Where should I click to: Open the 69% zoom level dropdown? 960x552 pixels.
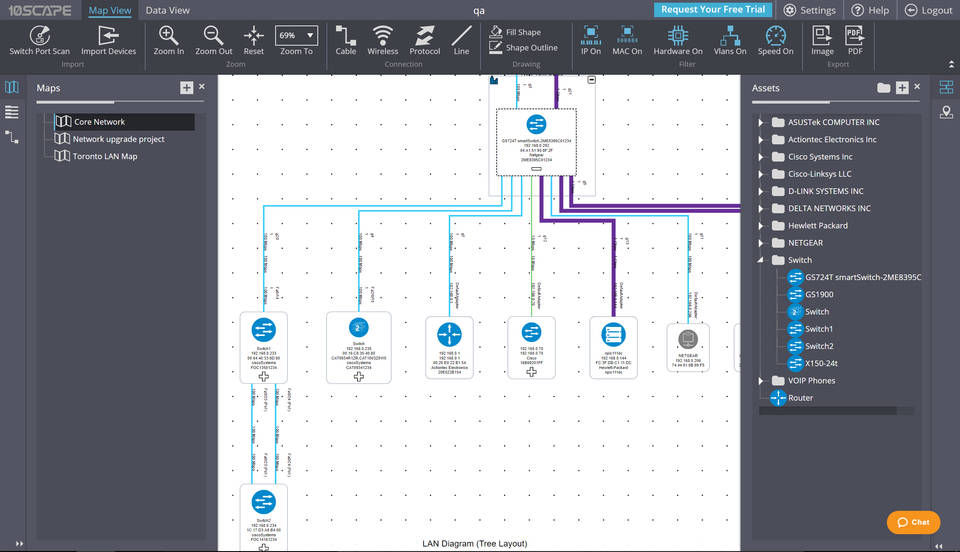tap(296, 35)
